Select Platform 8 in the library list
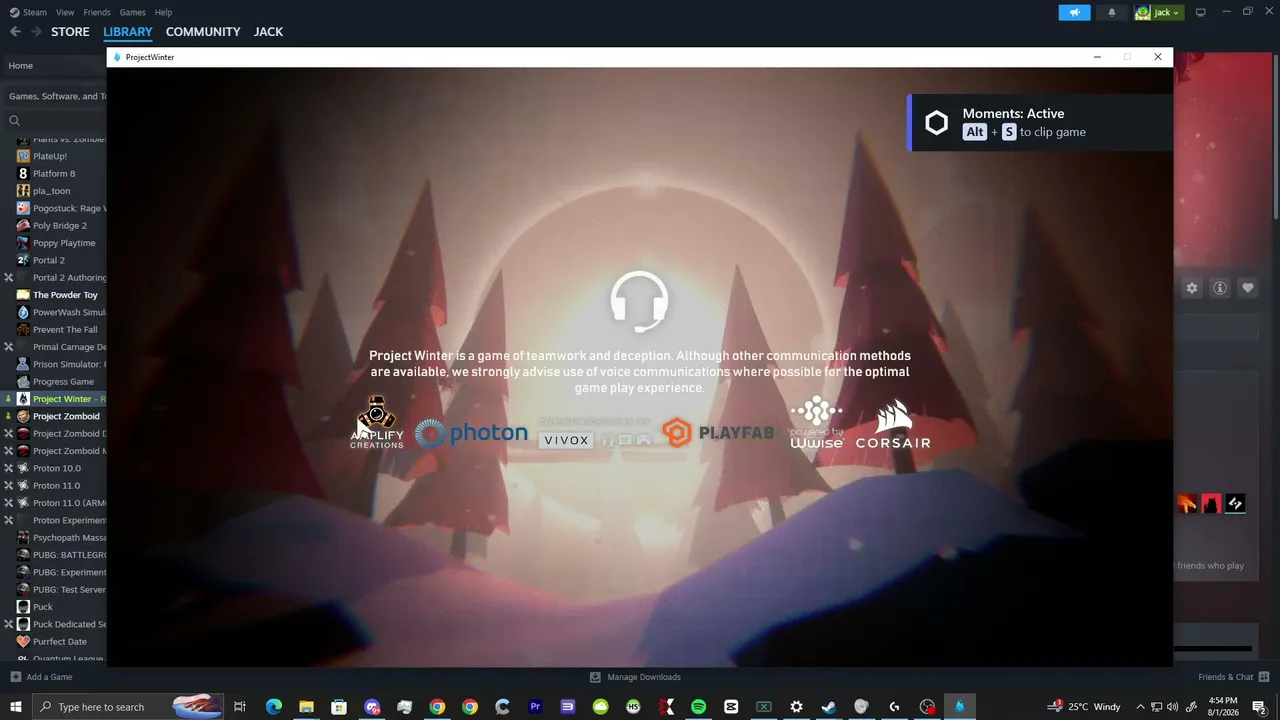Viewport: 1280px width, 720px height. point(54,174)
